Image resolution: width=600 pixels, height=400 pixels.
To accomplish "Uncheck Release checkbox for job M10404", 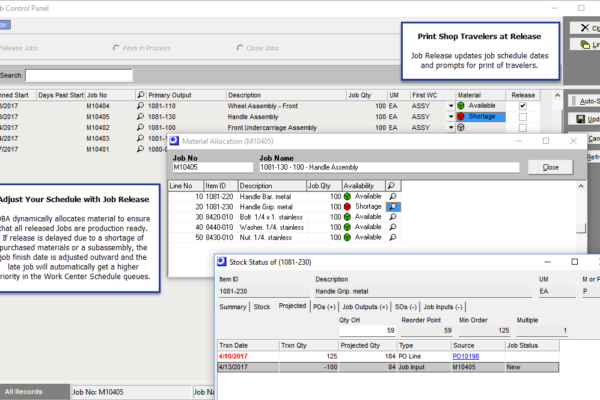I will [523, 106].
